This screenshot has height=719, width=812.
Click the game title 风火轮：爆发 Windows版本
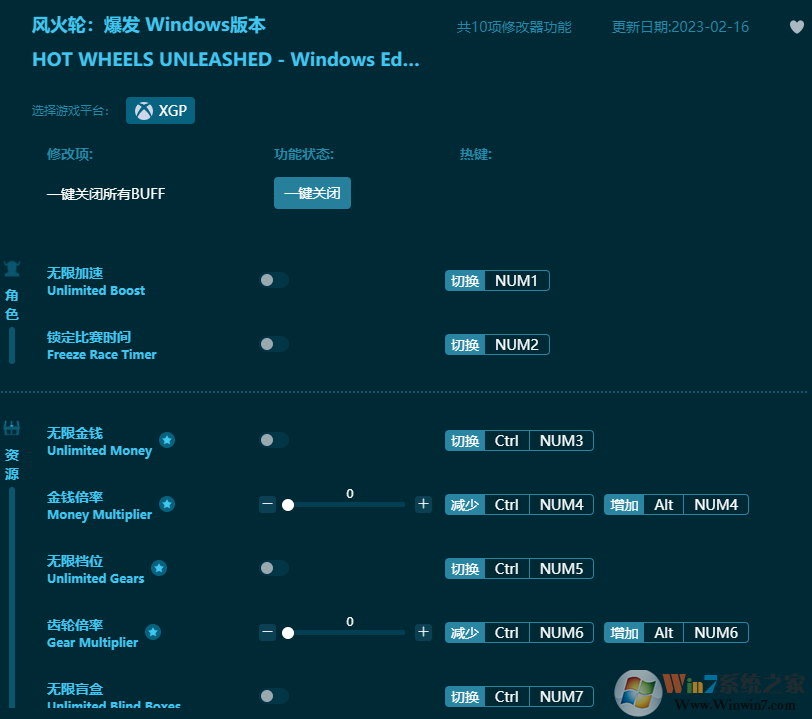[x=149, y=25]
